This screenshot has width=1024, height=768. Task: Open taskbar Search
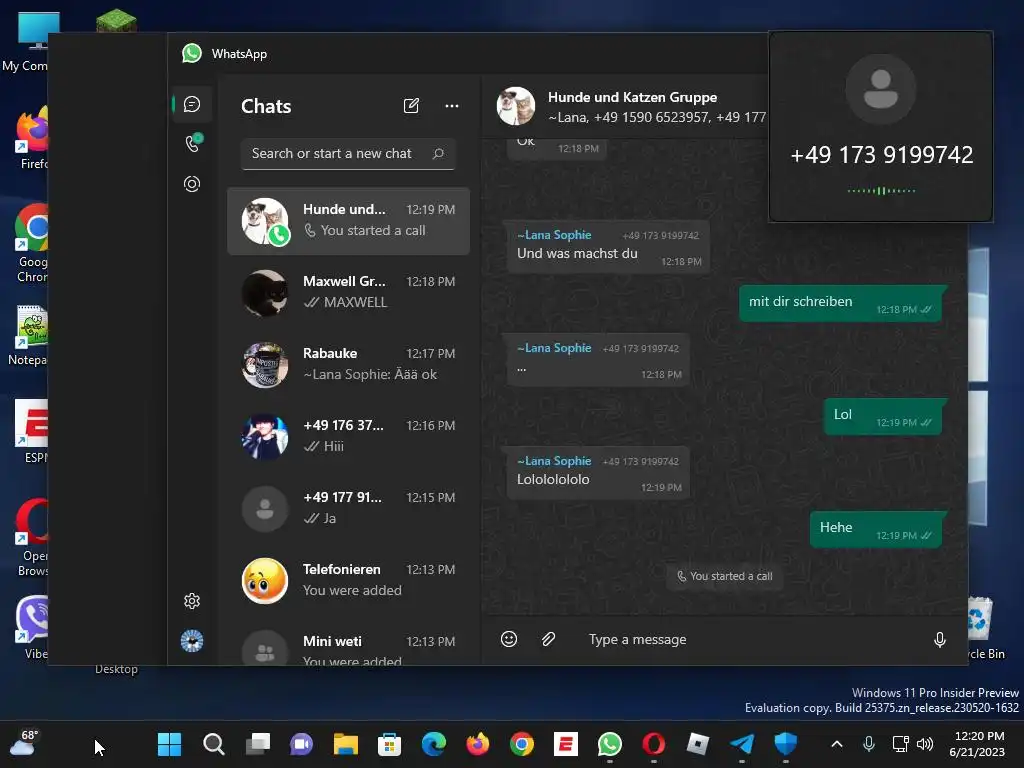214,744
